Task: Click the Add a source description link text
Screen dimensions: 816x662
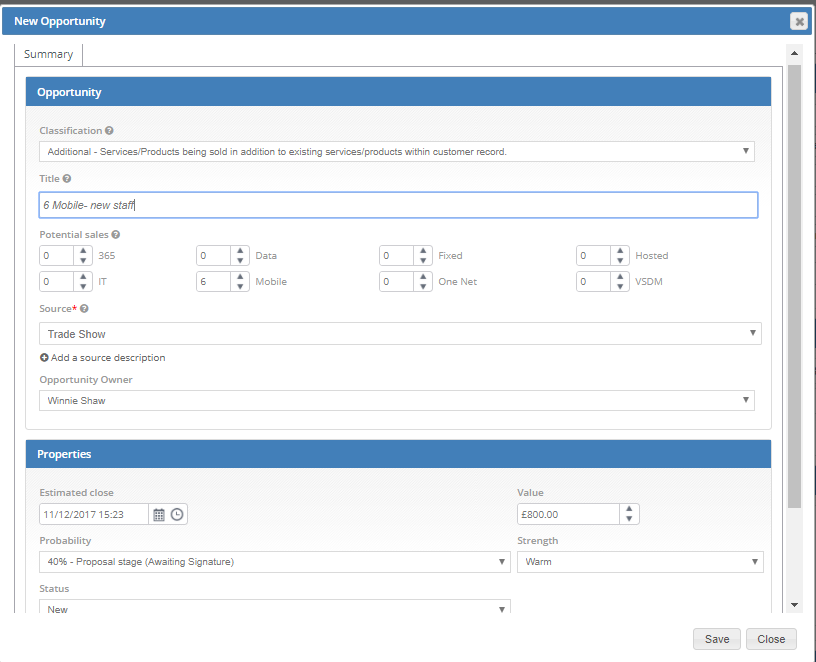Action: [x=108, y=358]
